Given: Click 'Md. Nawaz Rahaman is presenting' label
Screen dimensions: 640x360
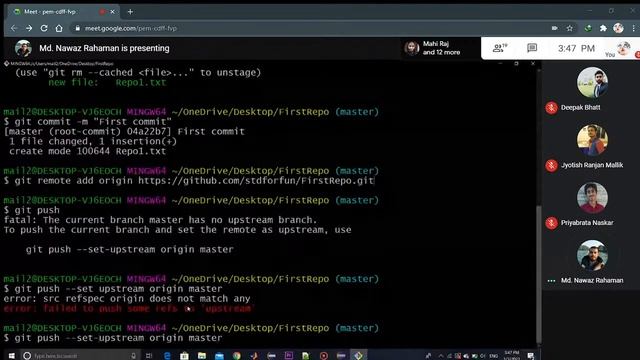Looking at the screenshot, I should tap(104, 48).
